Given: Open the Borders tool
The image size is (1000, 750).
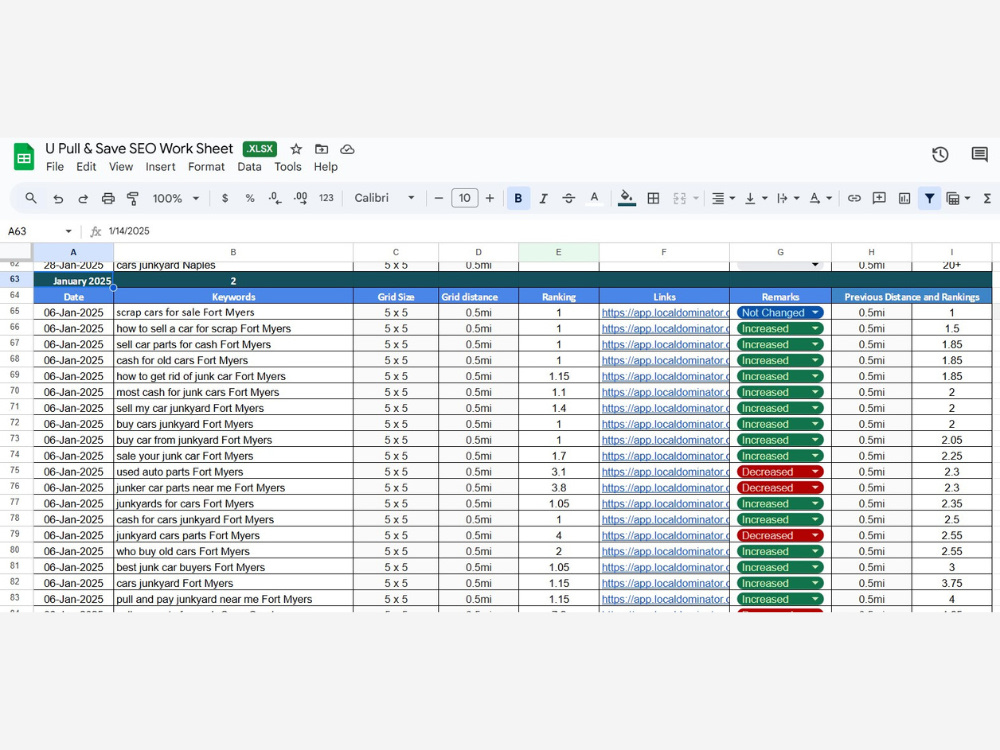Looking at the screenshot, I should click(x=653, y=198).
